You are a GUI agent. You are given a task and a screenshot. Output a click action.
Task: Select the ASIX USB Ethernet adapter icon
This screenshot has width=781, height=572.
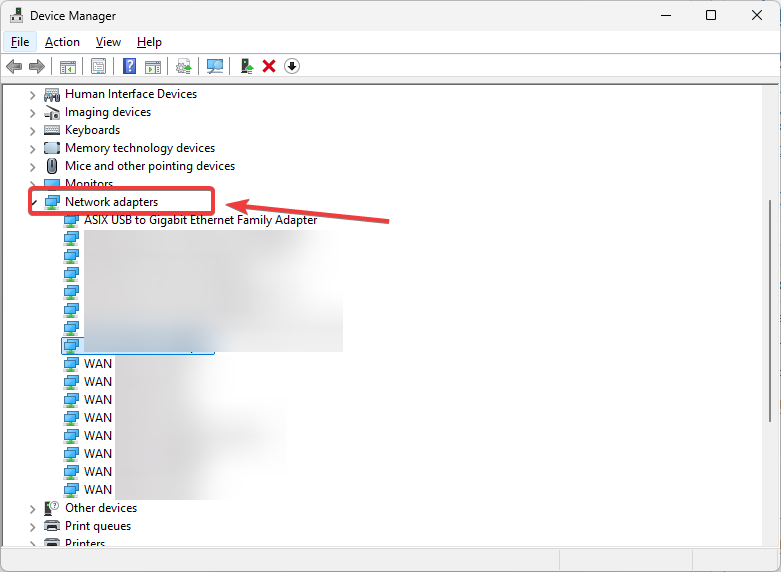coord(71,221)
